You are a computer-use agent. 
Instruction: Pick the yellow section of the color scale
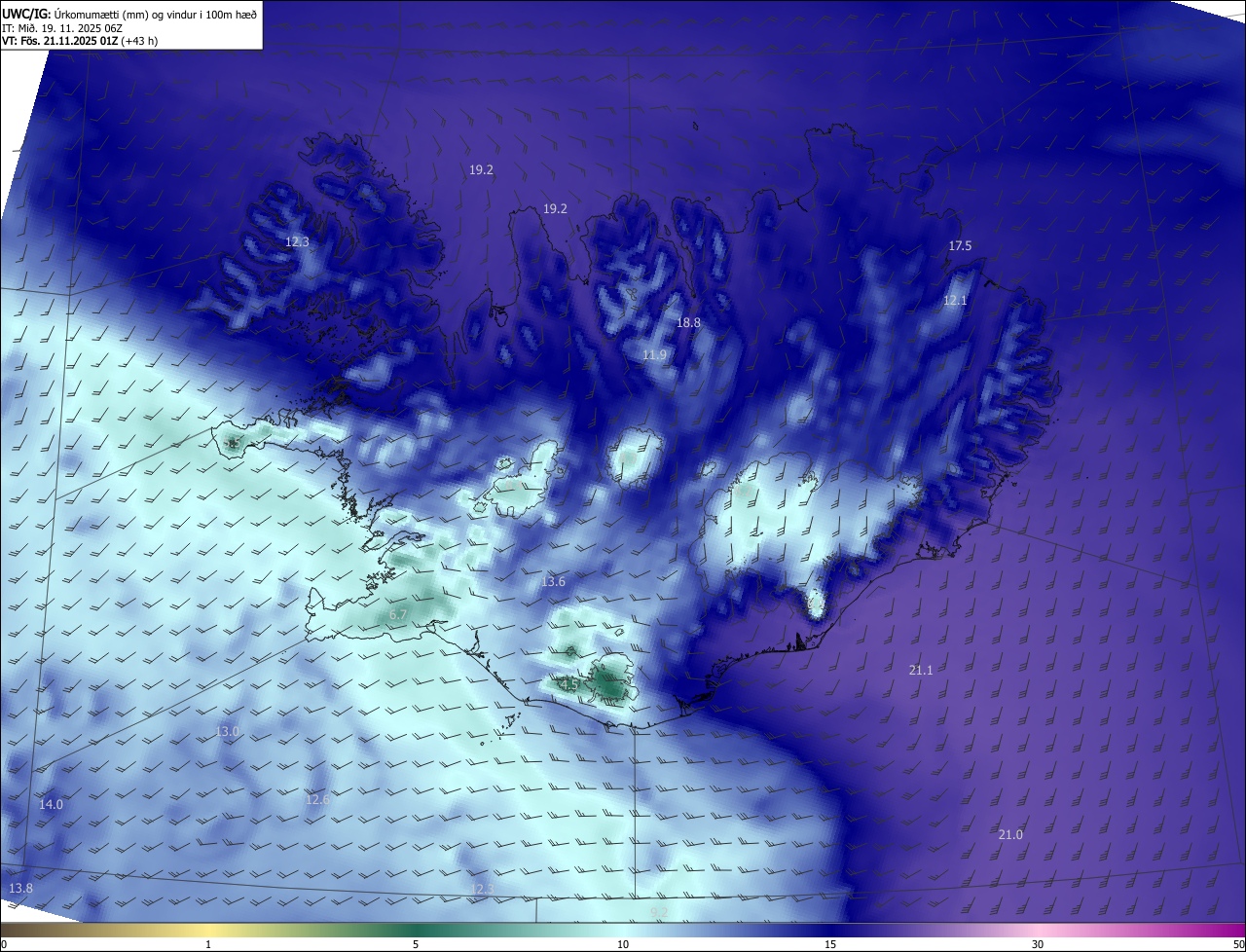click(x=208, y=931)
